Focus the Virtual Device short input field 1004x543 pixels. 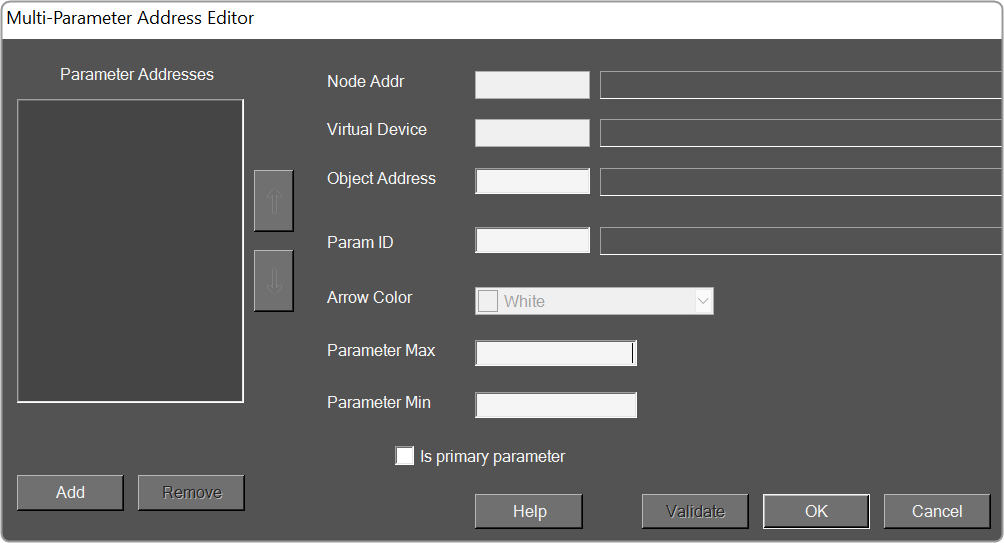(x=532, y=133)
